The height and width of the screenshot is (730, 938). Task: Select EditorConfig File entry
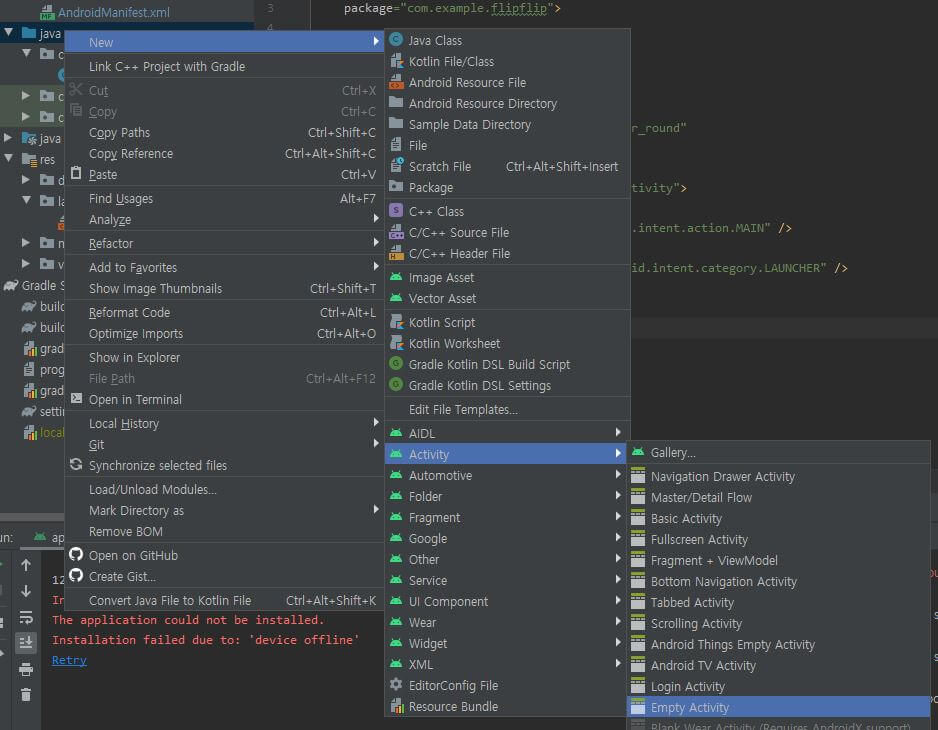tap(507, 686)
